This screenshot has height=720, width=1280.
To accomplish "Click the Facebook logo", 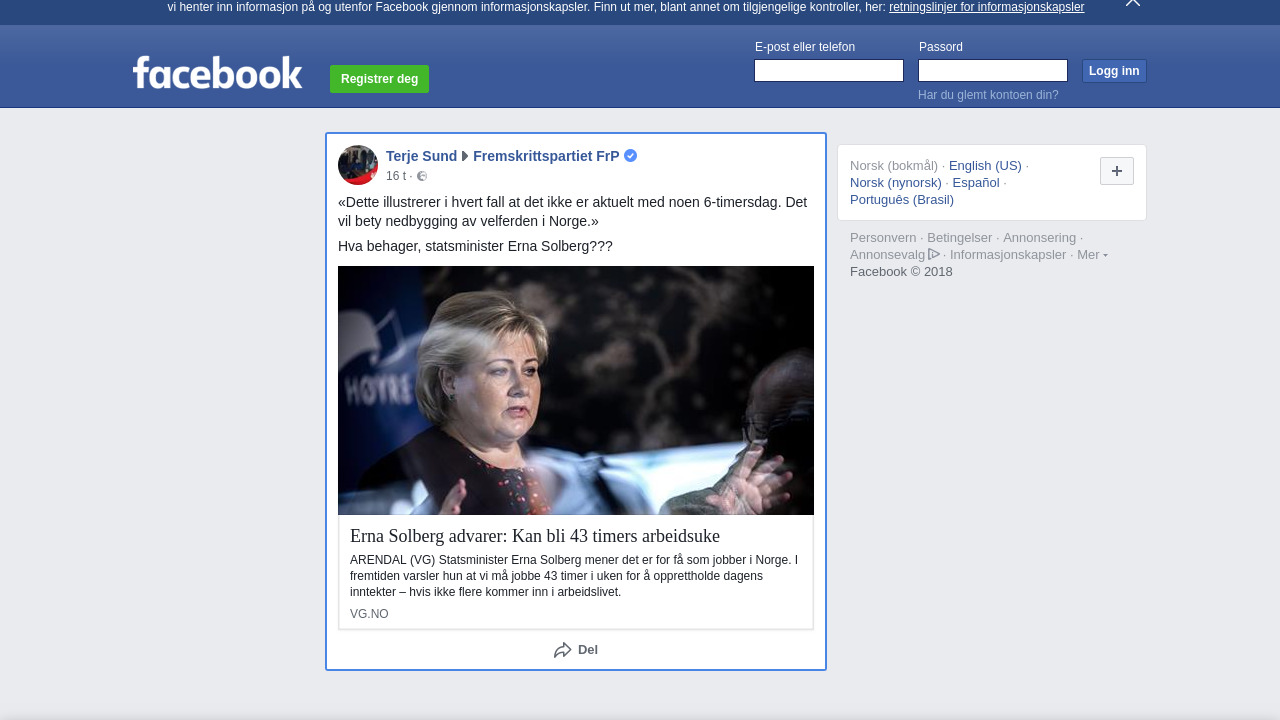I will (217, 73).
